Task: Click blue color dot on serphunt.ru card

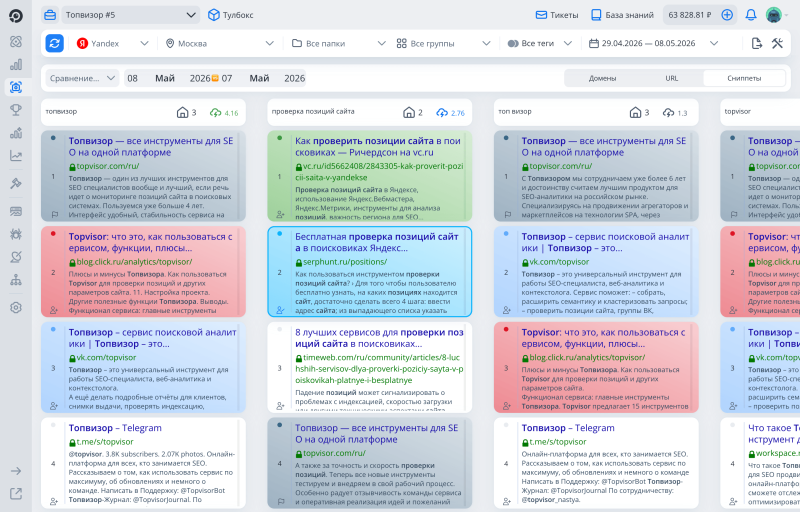Action: 280,234
